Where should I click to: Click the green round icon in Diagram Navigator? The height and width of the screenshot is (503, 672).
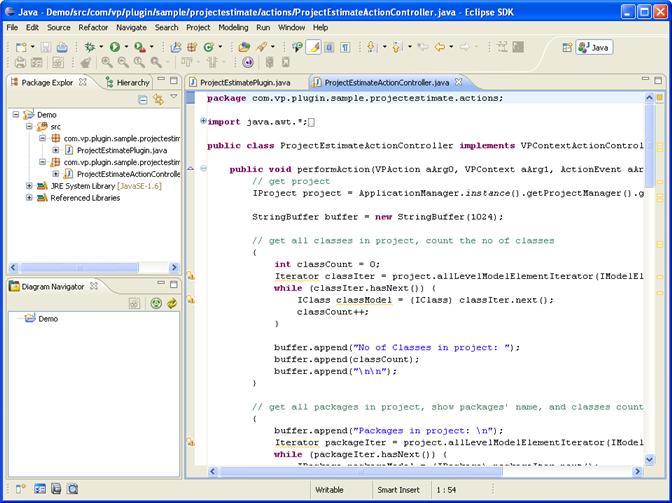156,304
